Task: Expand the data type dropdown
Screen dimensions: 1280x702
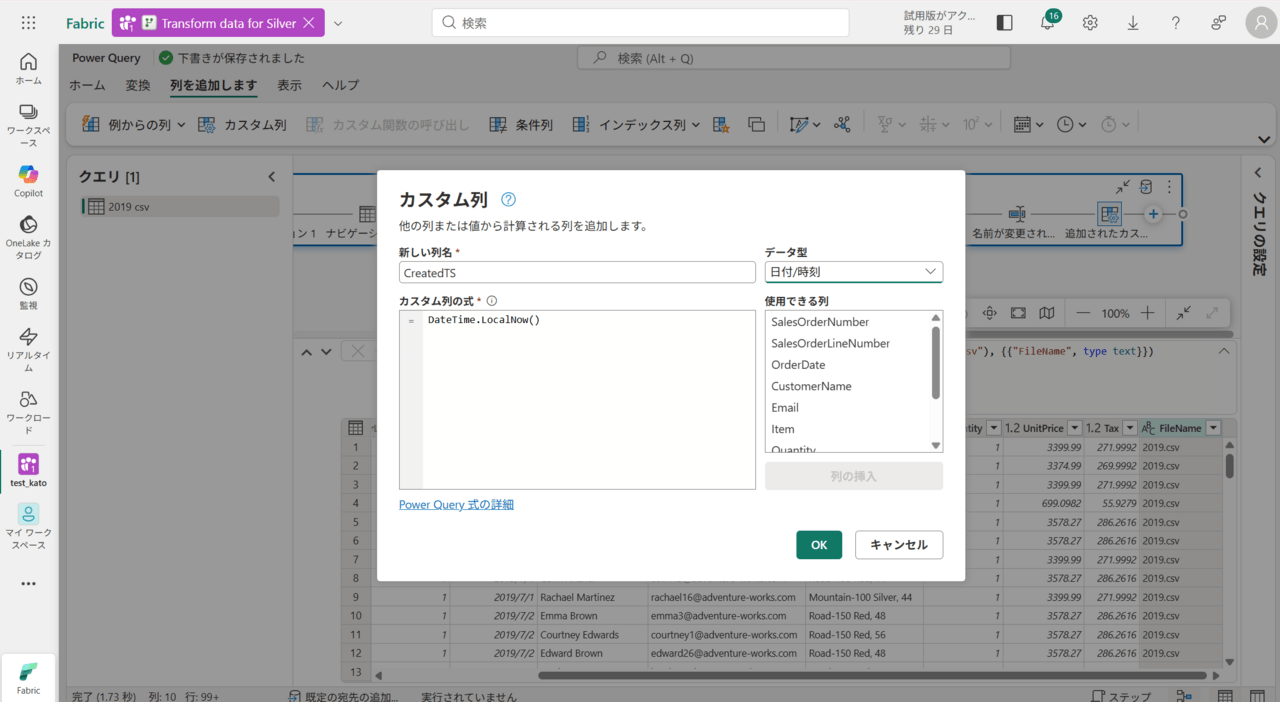Action: tap(853, 272)
